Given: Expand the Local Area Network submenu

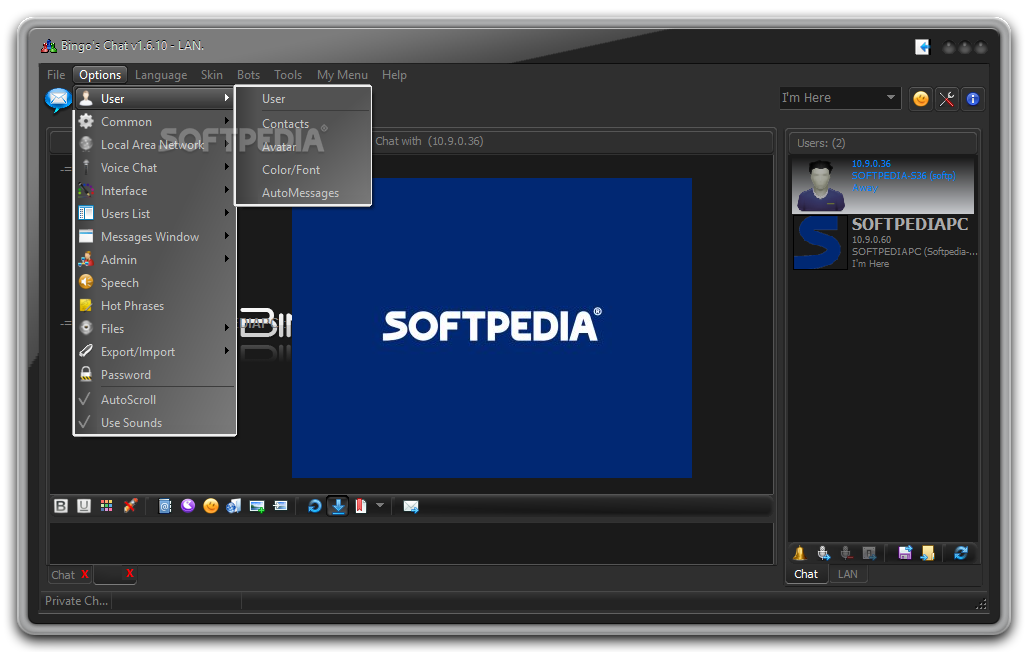Looking at the screenshot, I should click(x=155, y=144).
